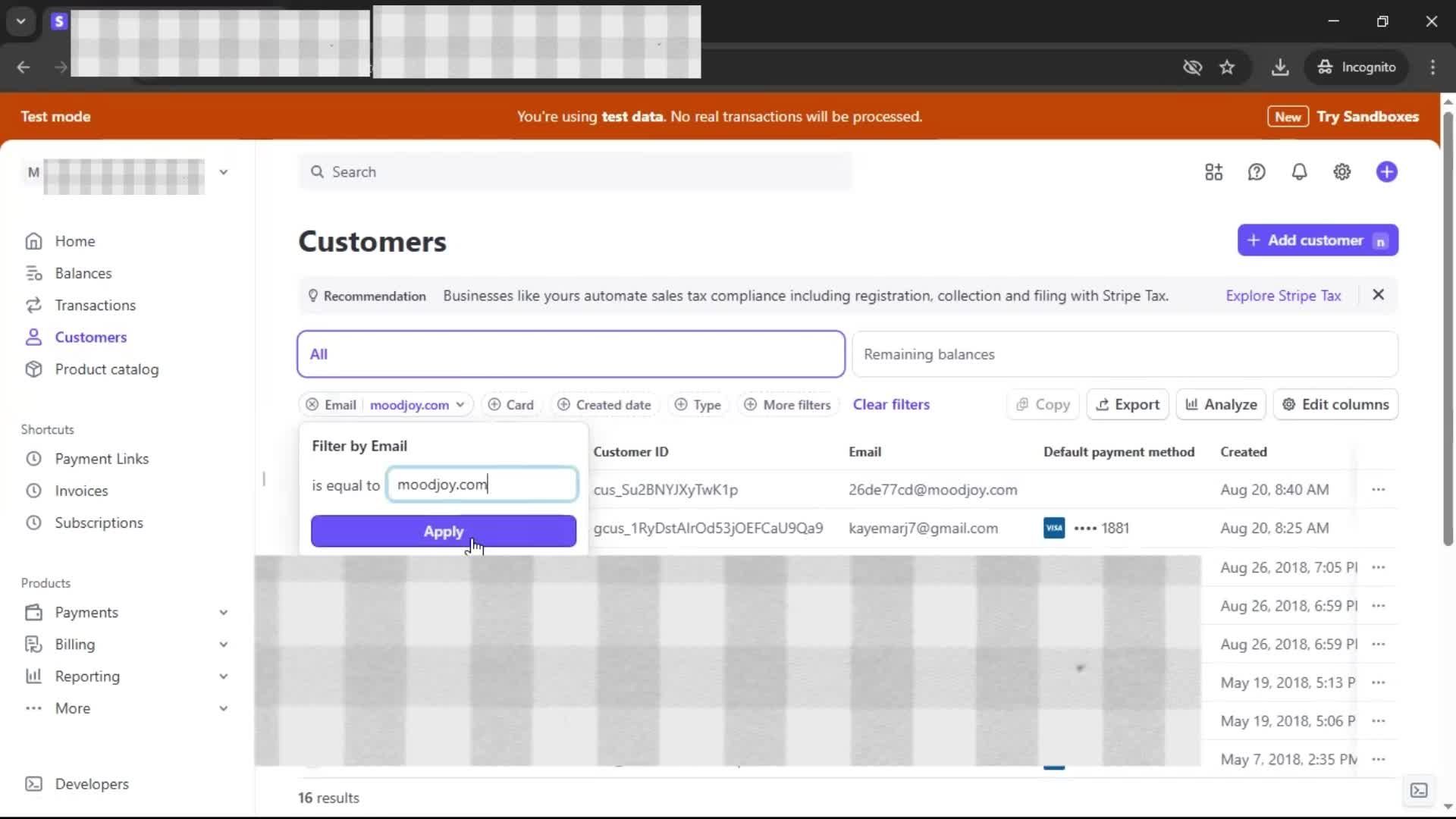Expand the Billing section in sidebar
Viewport: 1456px width, 819px height.
pyautogui.click(x=223, y=645)
